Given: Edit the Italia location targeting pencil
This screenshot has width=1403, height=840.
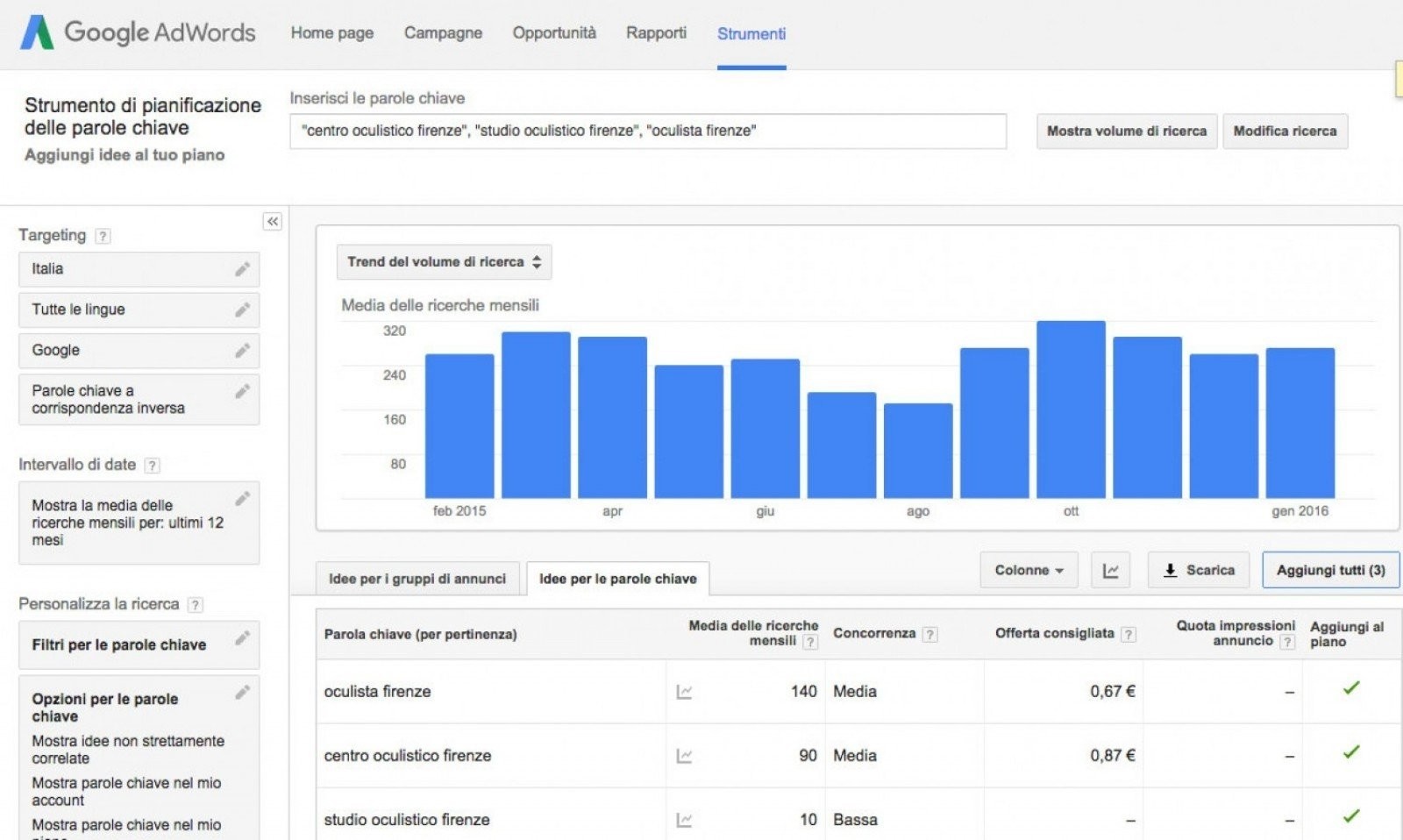Looking at the screenshot, I should click(243, 268).
